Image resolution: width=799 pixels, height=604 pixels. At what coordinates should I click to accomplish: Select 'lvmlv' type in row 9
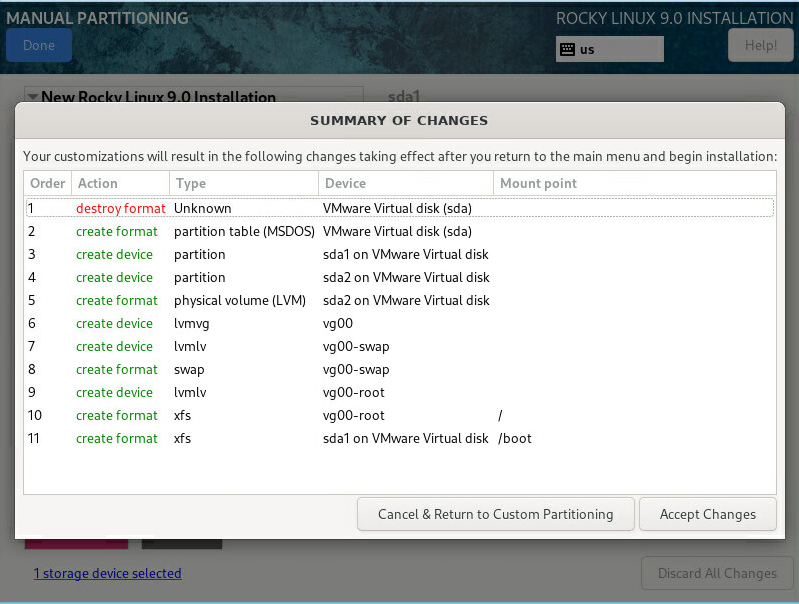point(190,392)
